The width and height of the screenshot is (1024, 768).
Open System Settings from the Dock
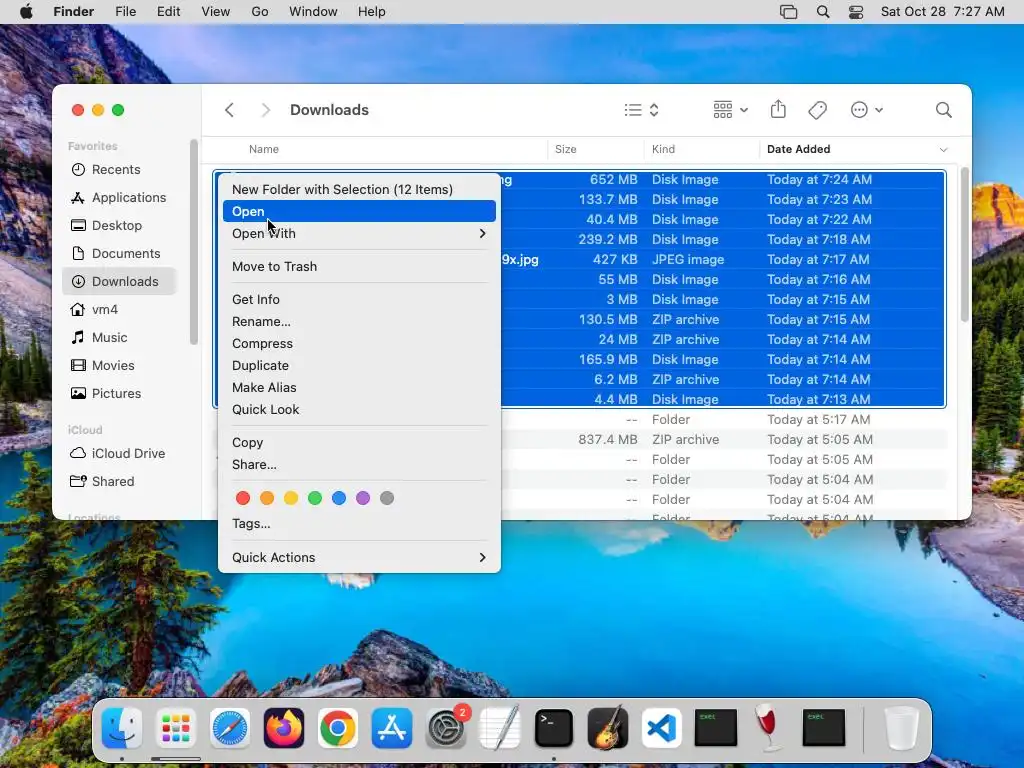click(446, 728)
